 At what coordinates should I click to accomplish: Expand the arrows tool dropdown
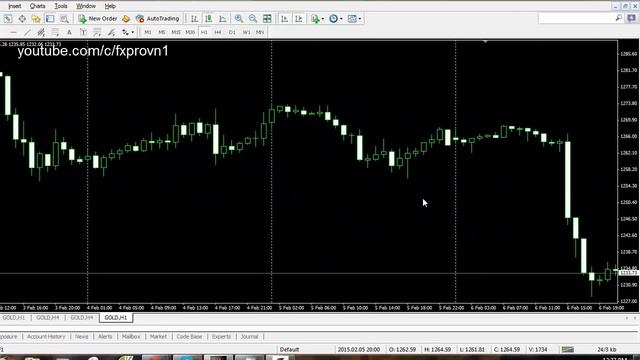(133, 33)
